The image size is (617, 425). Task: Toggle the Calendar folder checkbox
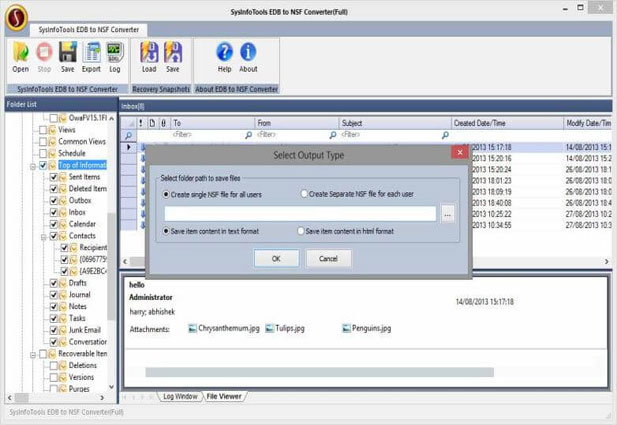[x=54, y=224]
